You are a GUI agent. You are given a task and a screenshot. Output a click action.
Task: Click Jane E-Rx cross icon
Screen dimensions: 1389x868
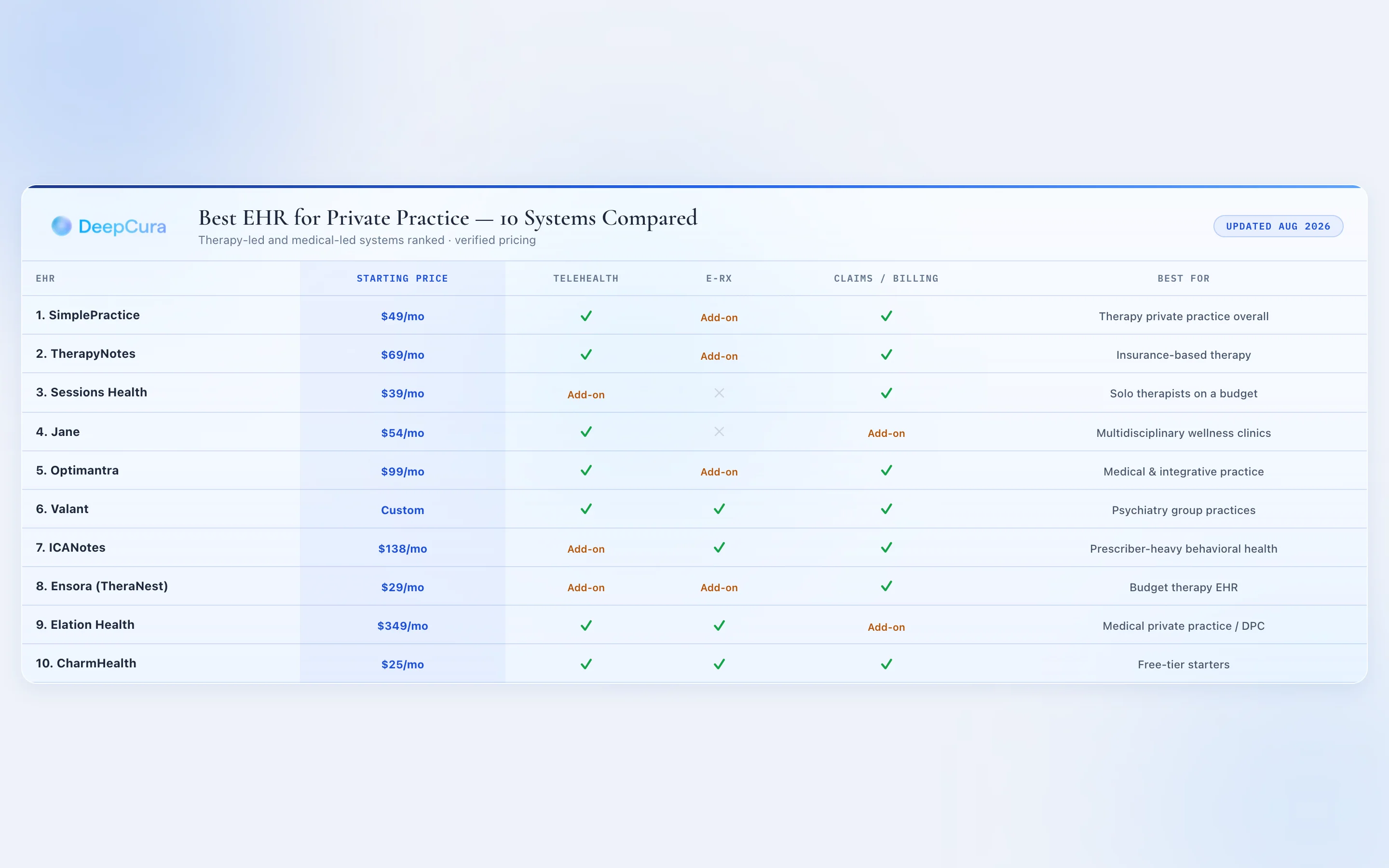[719, 432]
